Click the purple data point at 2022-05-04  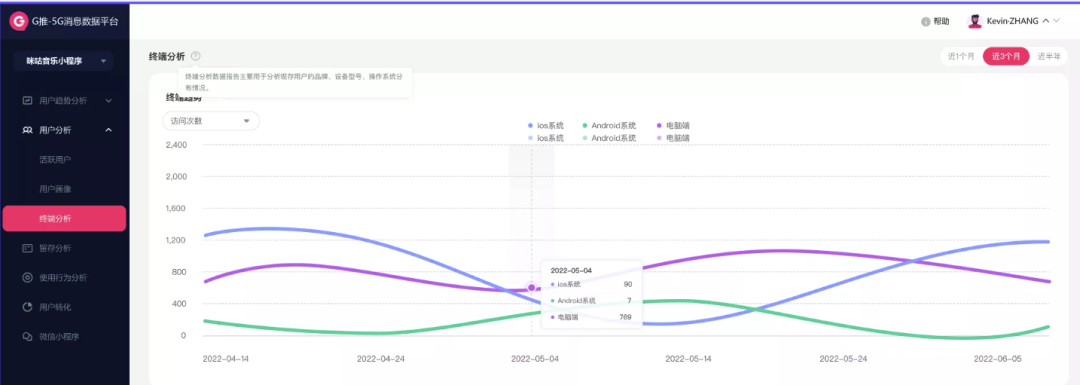coord(531,287)
